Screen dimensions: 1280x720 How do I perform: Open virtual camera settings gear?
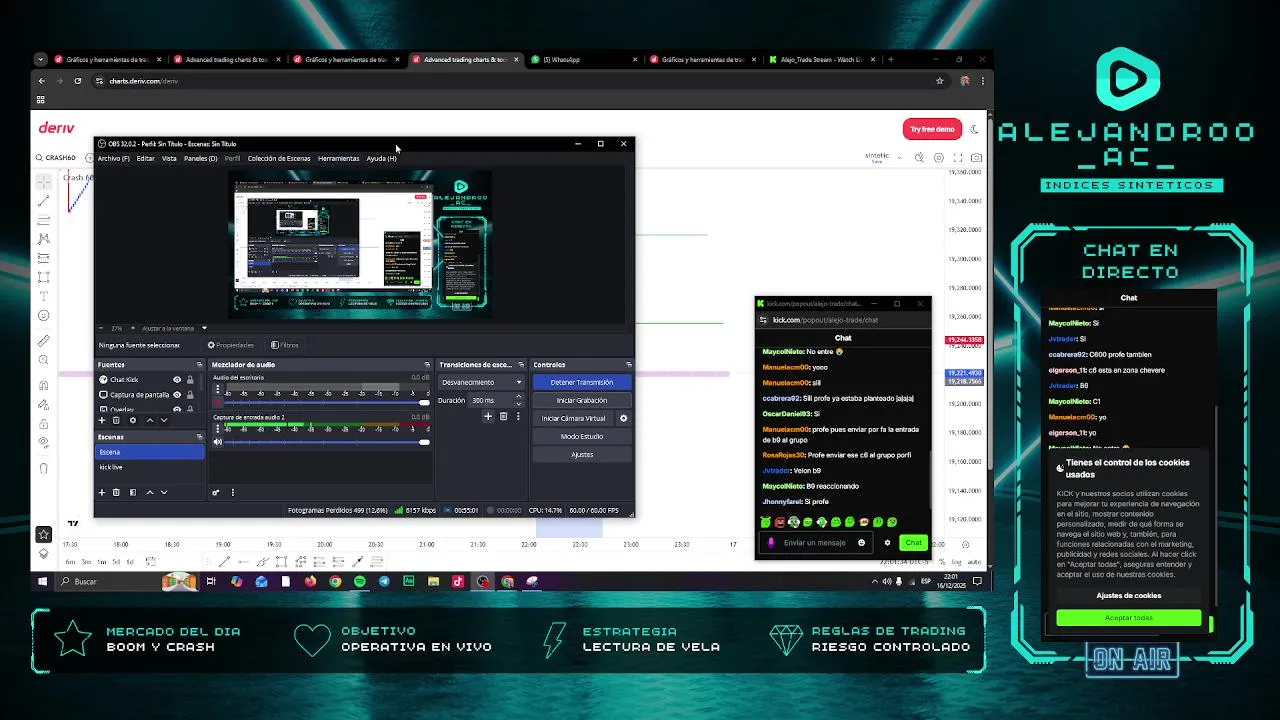(x=623, y=418)
